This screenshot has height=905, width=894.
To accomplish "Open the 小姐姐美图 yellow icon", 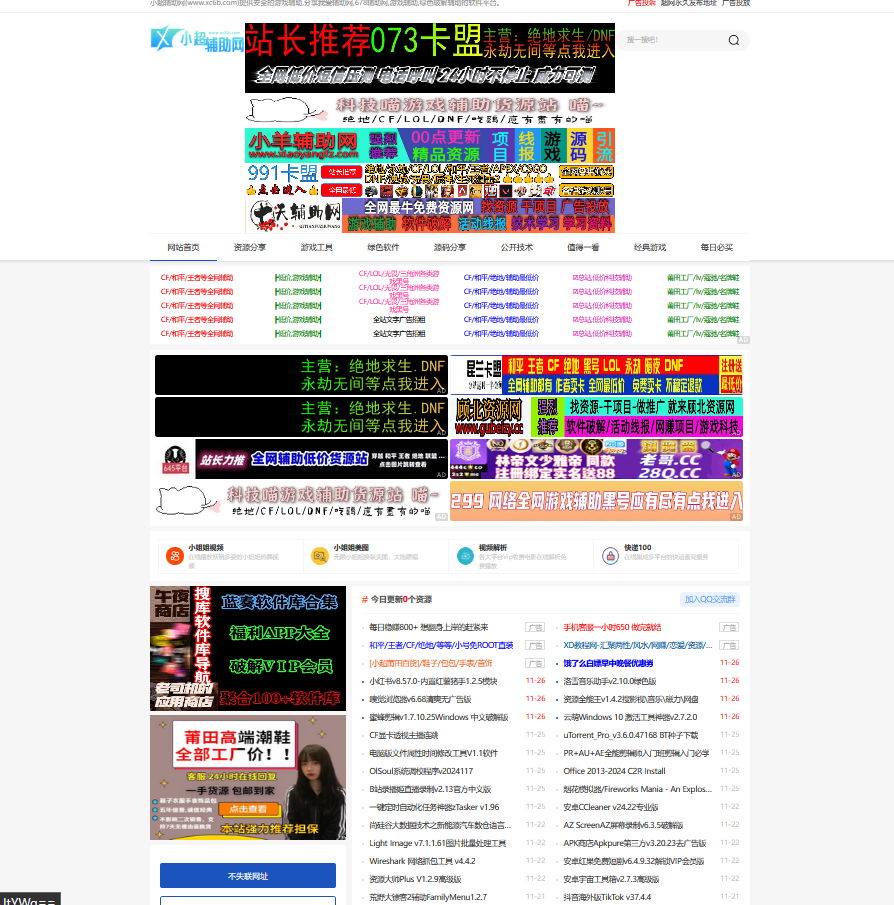I will pos(319,556).
